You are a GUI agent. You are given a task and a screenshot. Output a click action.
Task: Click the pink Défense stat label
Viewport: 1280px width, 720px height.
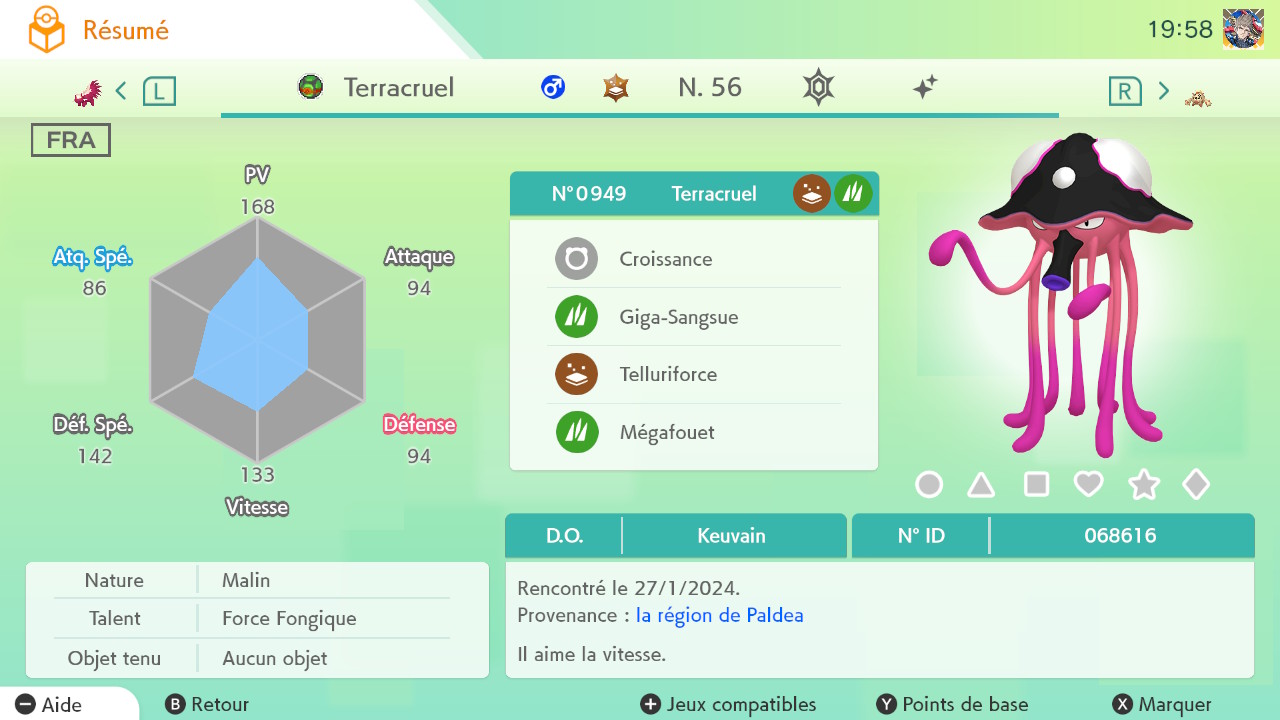[420, 425]
